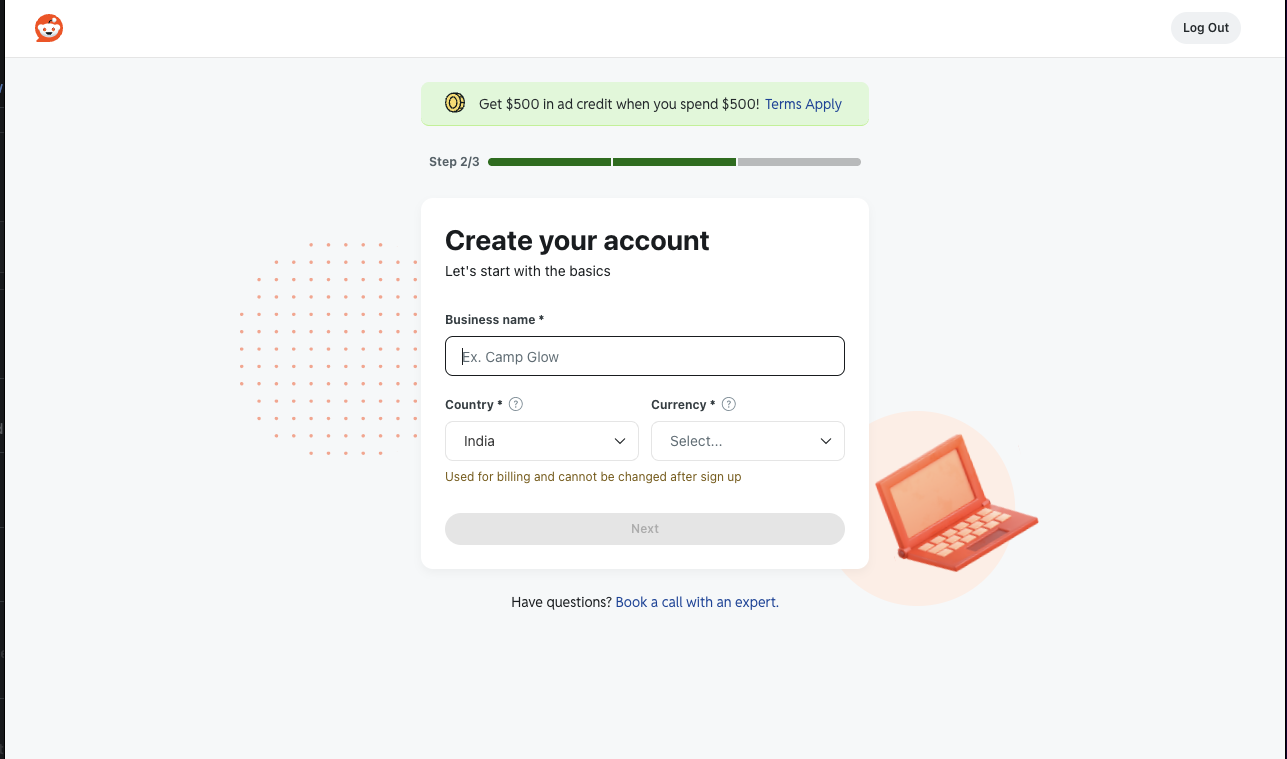Click the Country help question mark icon
The height and width of the screenshot is (759, 1287).
click(516, 405)
